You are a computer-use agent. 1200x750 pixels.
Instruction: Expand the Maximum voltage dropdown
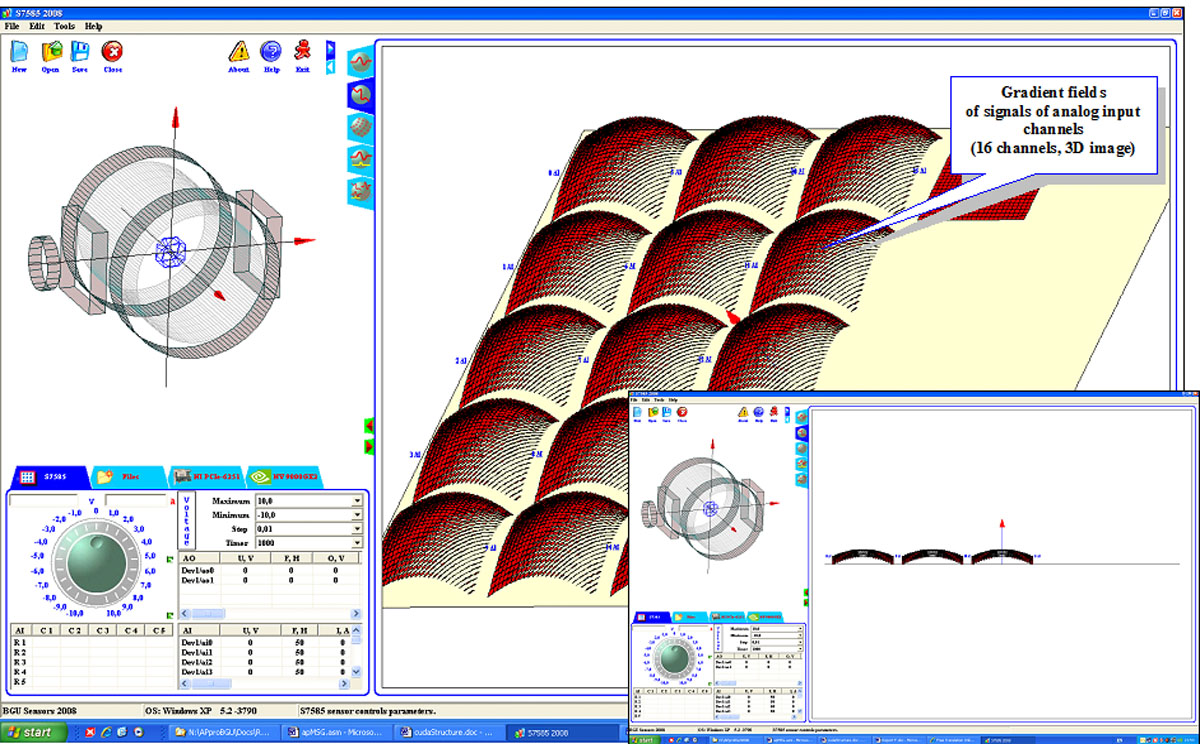[x=356, y=500]
